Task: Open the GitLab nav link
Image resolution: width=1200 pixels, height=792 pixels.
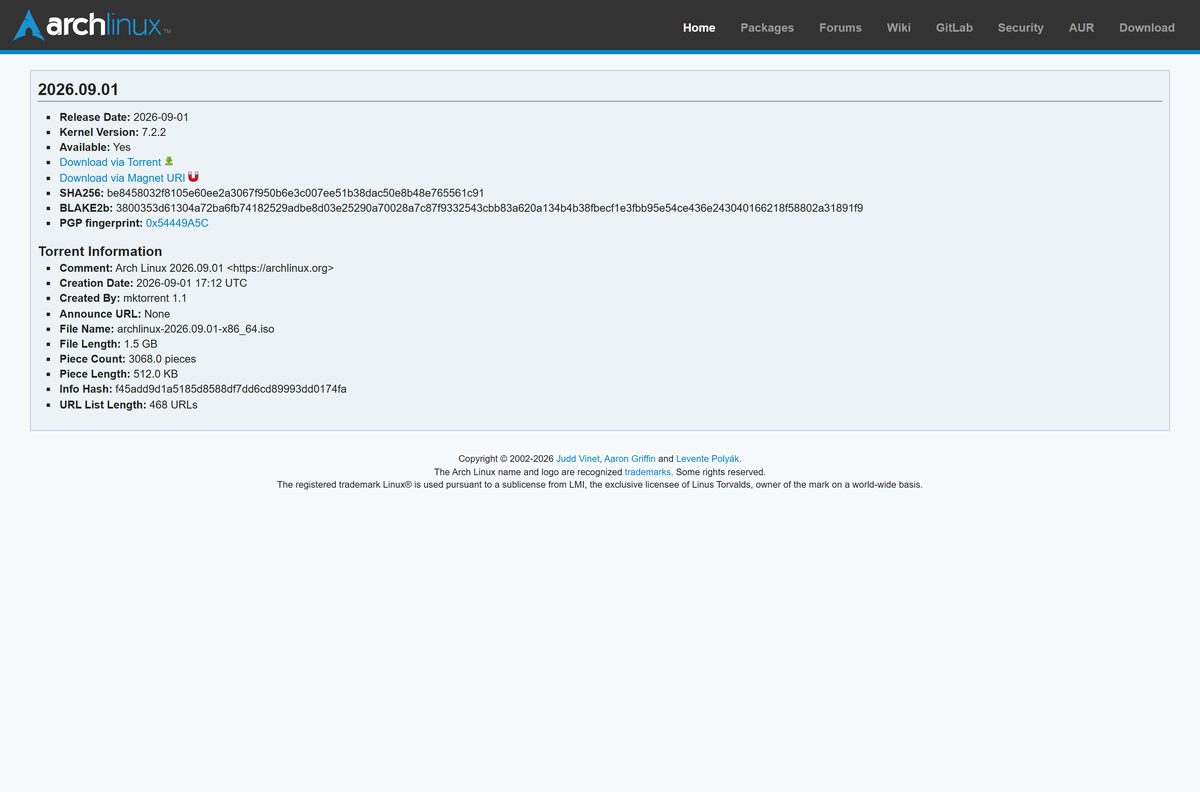Action: tap(954, 27)
